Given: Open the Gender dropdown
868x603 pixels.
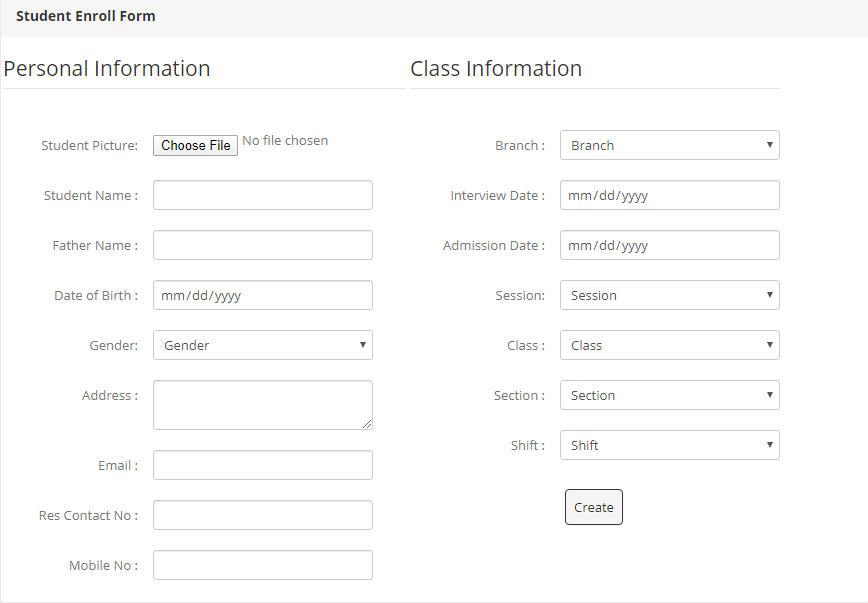Looking at the screenshot, I should [262, 345].
